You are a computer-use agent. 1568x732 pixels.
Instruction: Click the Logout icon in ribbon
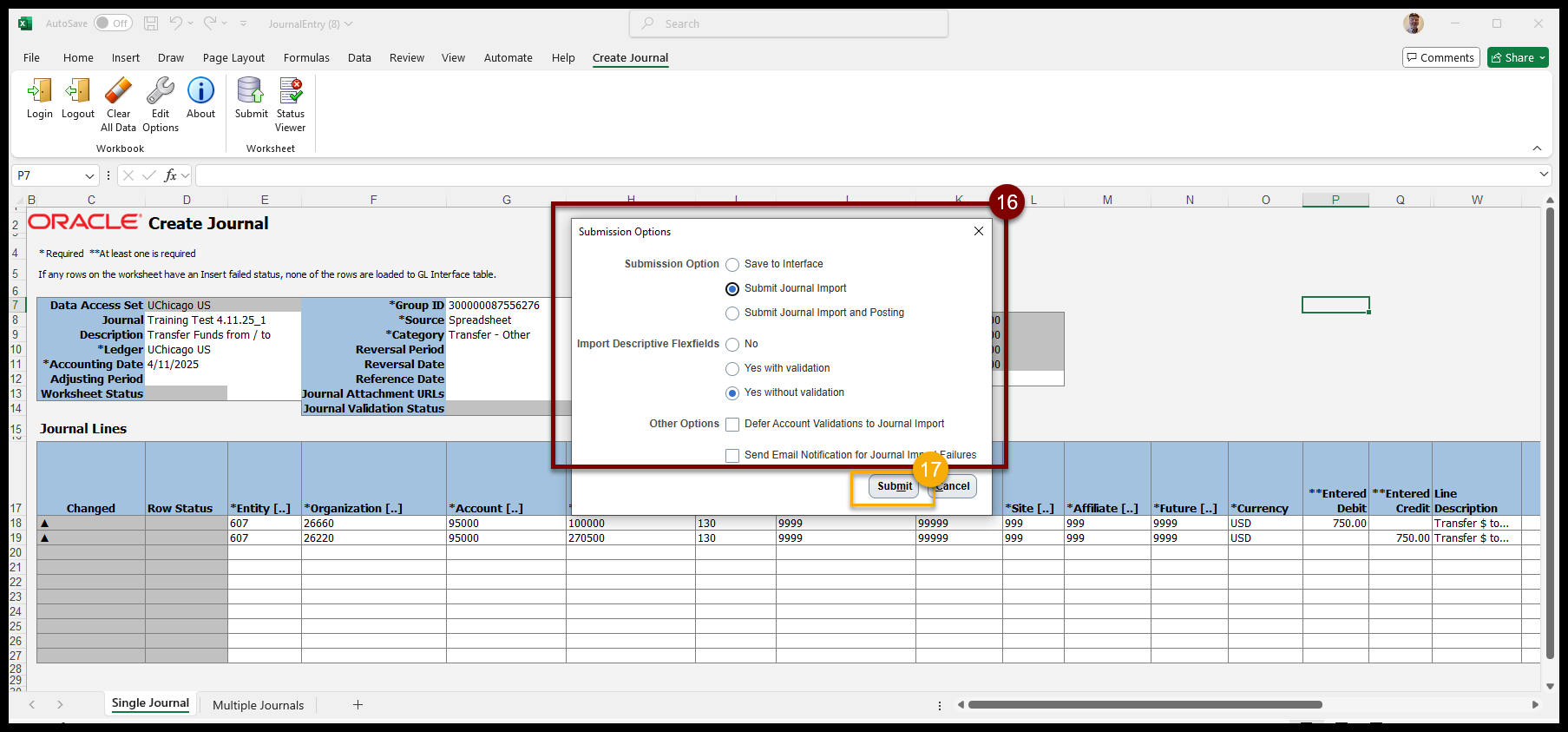pyautogui.click(x=78, y=98)
